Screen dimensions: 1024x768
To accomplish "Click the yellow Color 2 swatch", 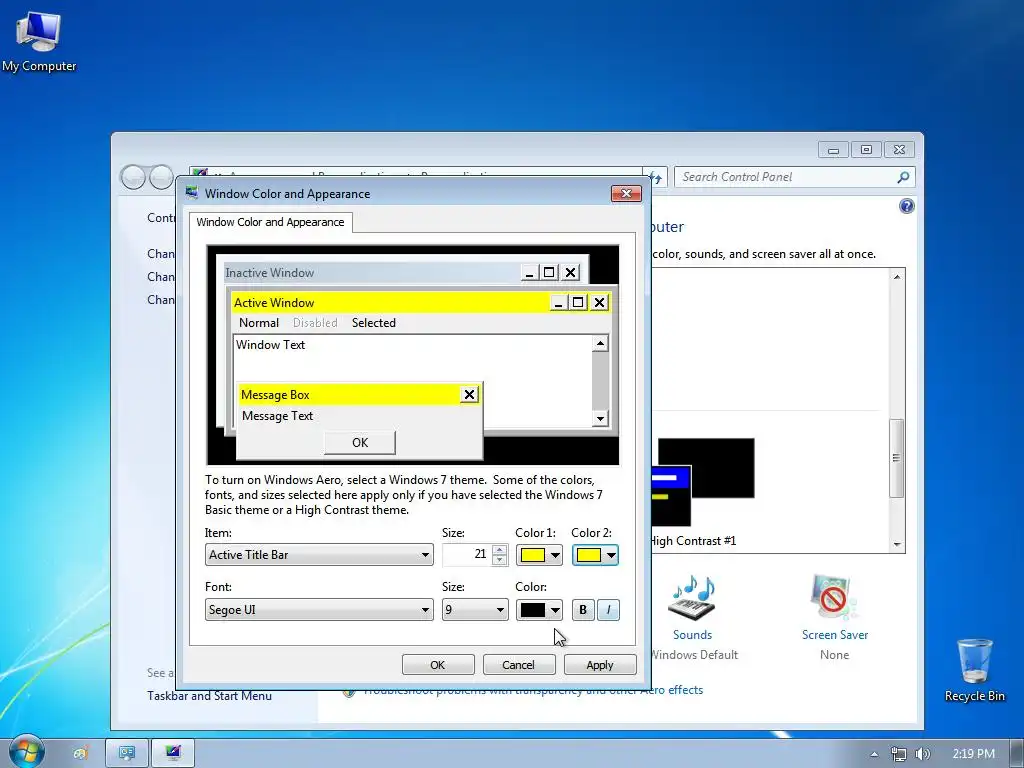I will [x=588, y=555].
